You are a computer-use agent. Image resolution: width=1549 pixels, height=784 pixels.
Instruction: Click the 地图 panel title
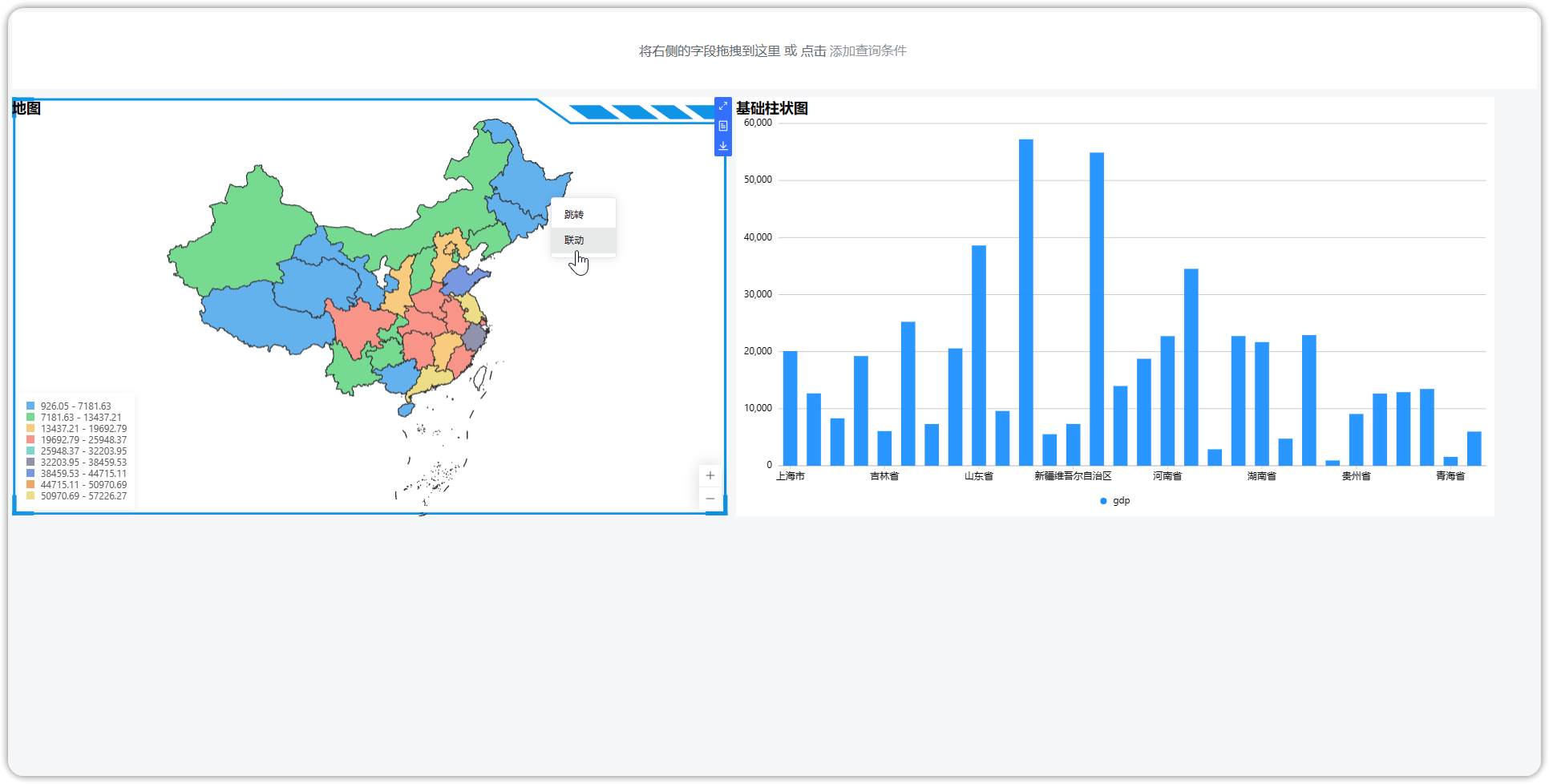coord(26,108)
